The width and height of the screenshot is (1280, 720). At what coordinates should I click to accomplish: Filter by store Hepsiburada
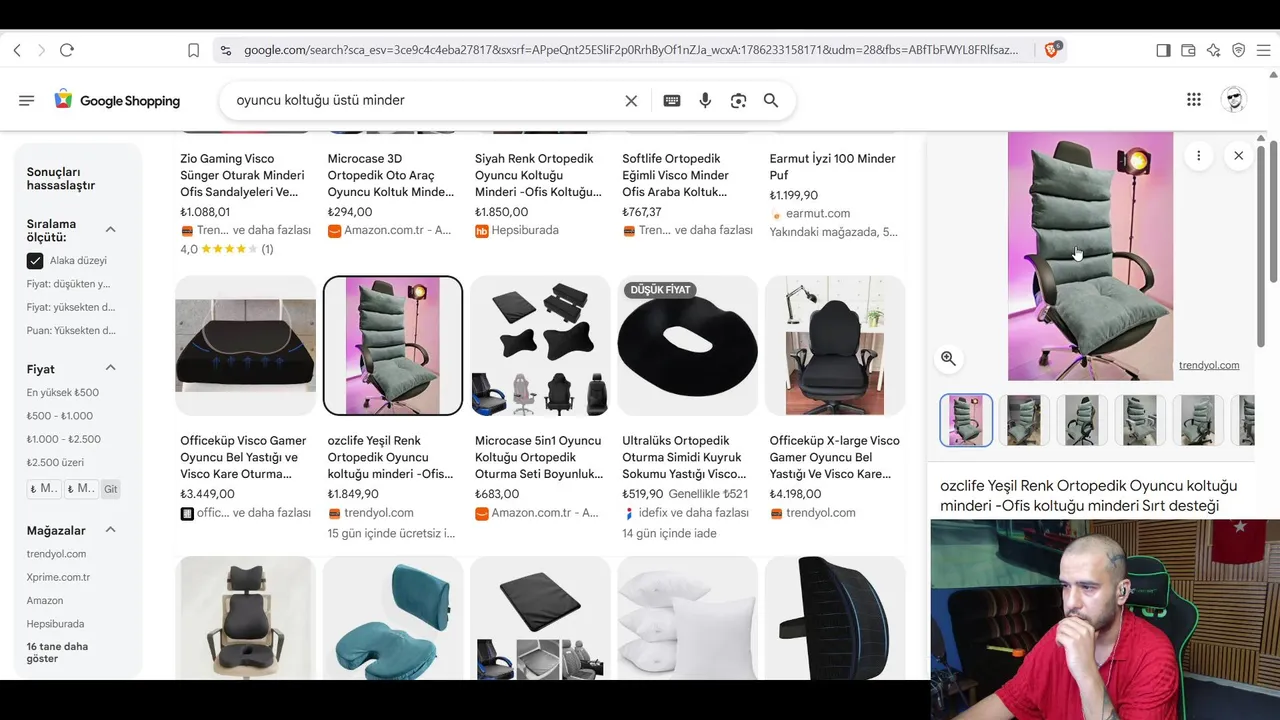(55, 623)
